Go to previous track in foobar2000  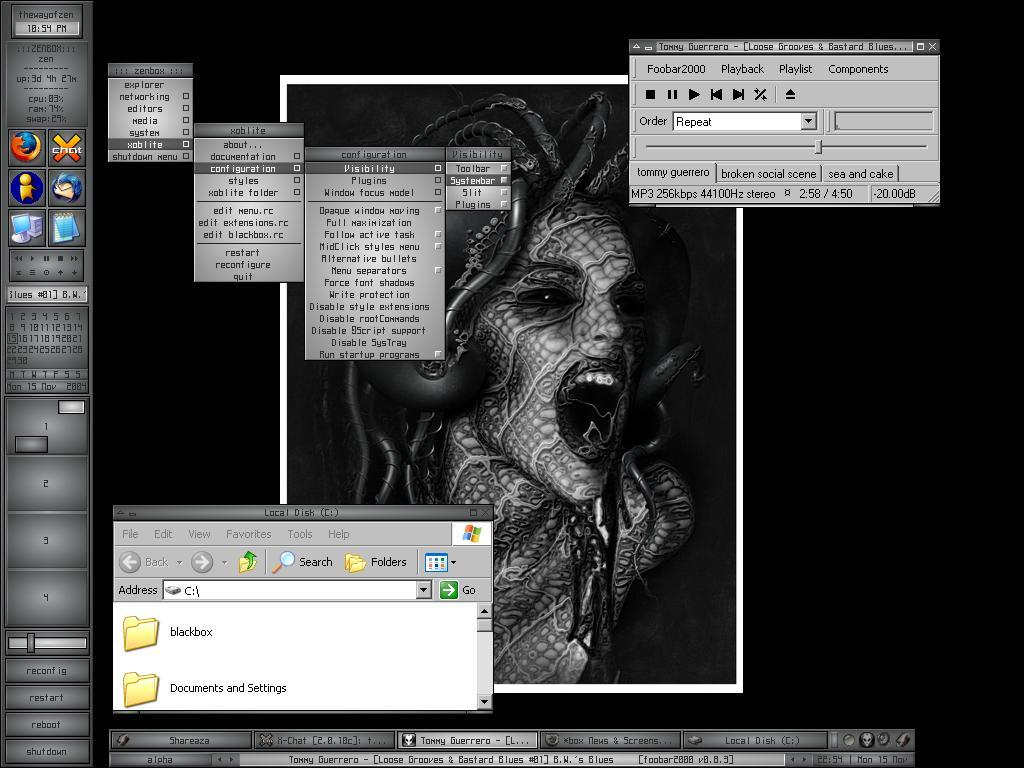click(x=716, y=95)
